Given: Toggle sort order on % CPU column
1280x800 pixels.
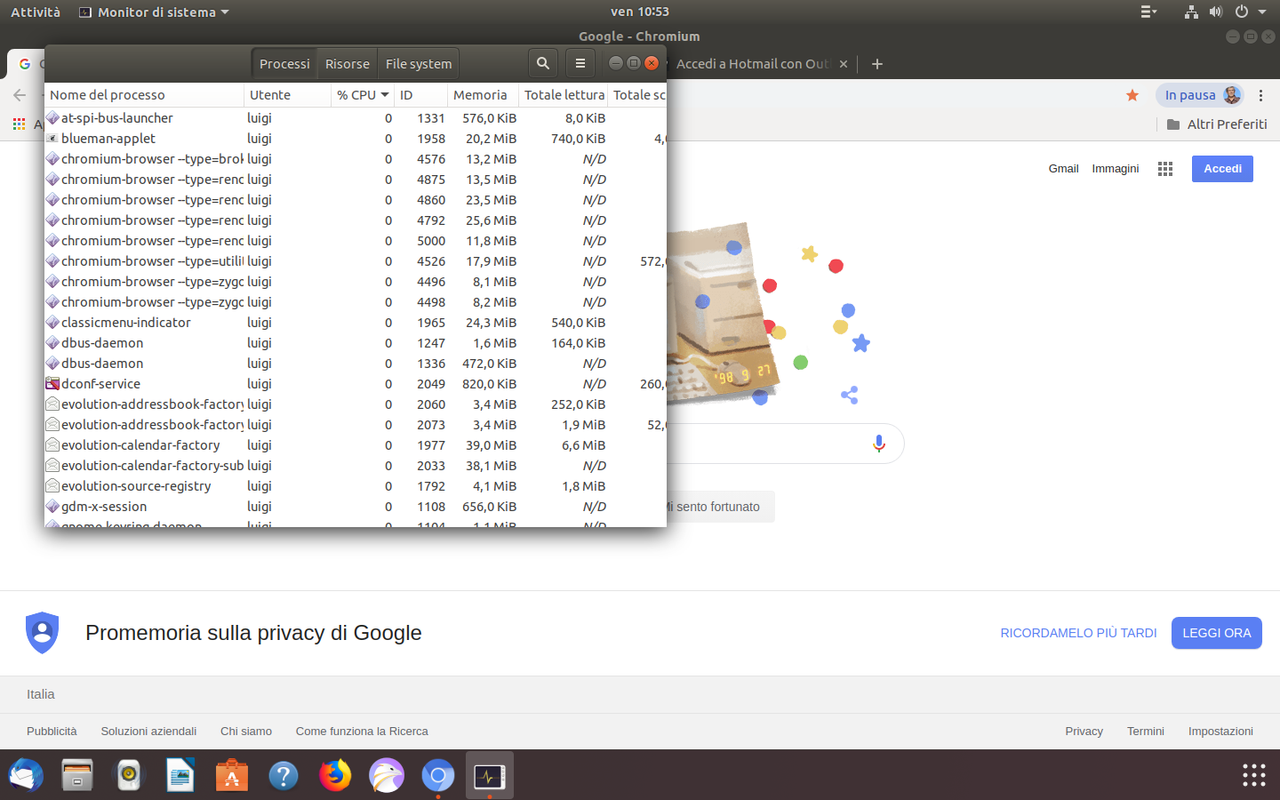Looking at the screenshot, I should pos(362,95).
